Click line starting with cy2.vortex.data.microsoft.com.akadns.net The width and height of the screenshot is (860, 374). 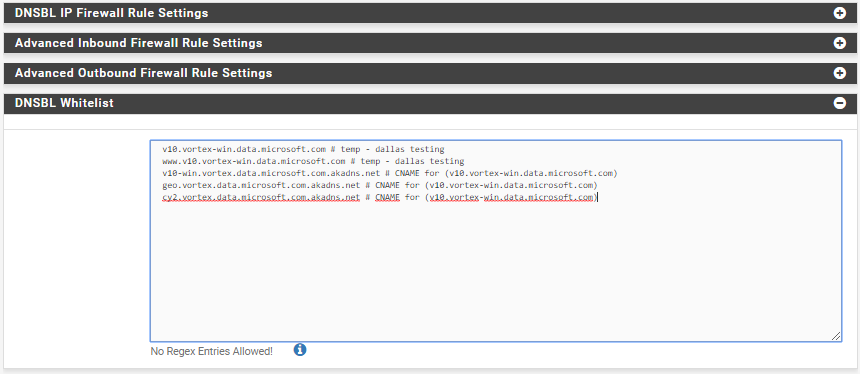[x=380, y=197]
